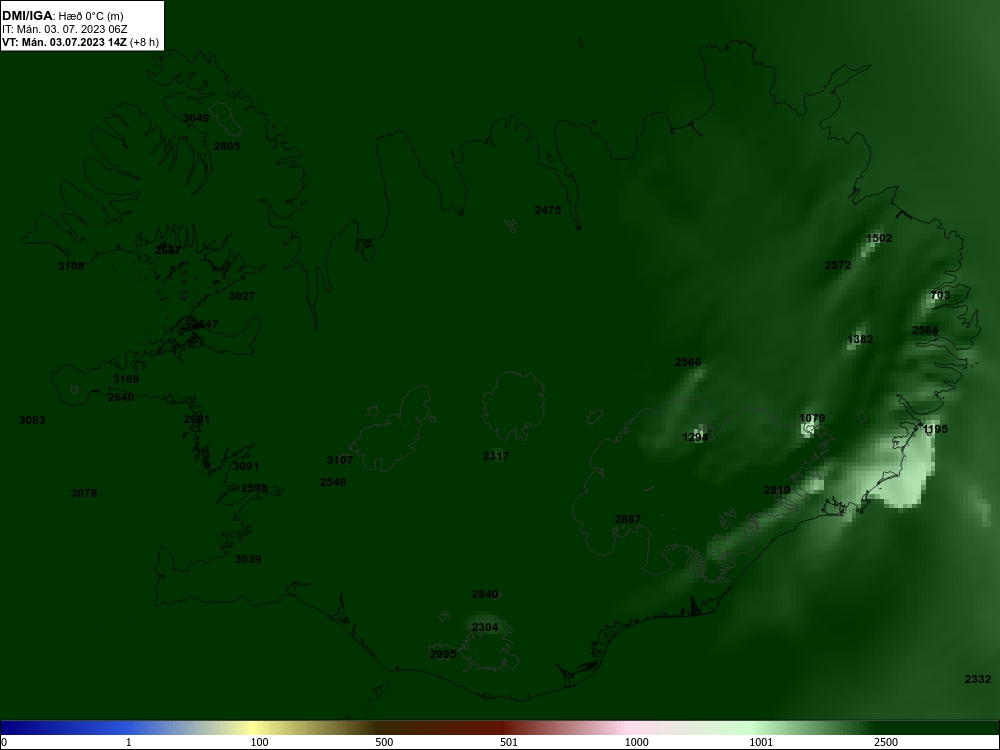Image resolution: width=1000 pixels, height=750 pixels.
Task: Click the initial time line 'IT: Mán. 03. 07. 2023 06Z'
Action: tap(65, 29)
